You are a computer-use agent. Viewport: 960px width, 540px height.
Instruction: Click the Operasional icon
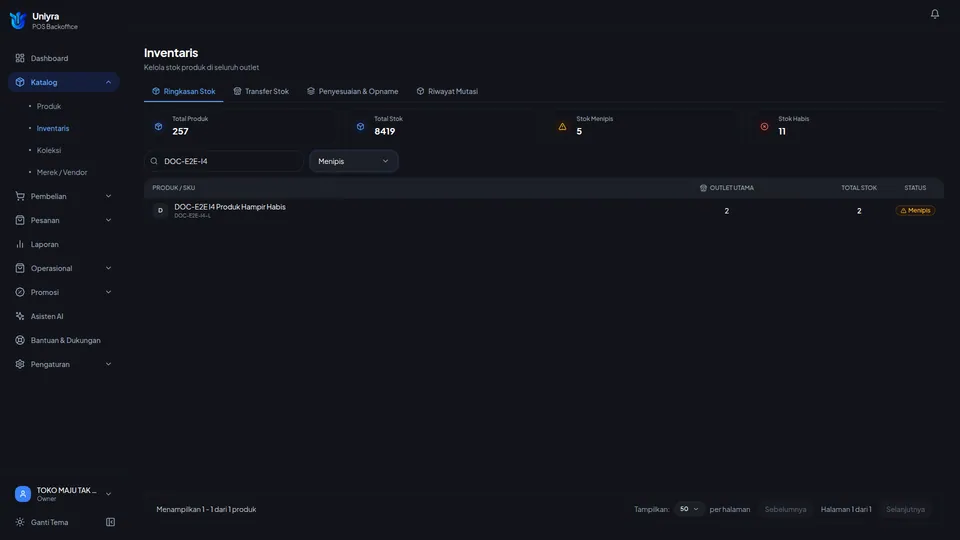click(20, 268)
